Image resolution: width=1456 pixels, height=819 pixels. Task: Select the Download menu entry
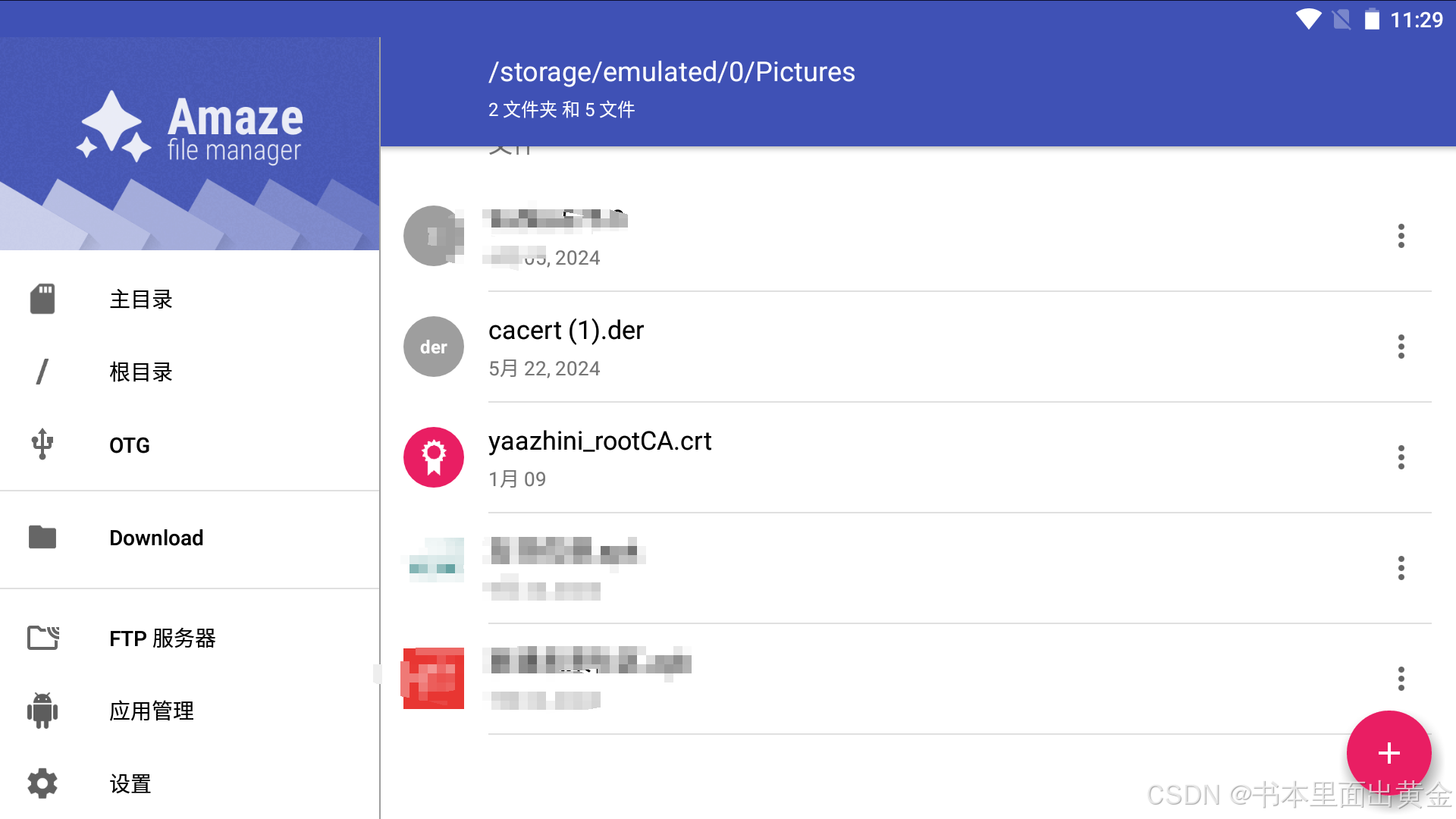coord(156,538)
